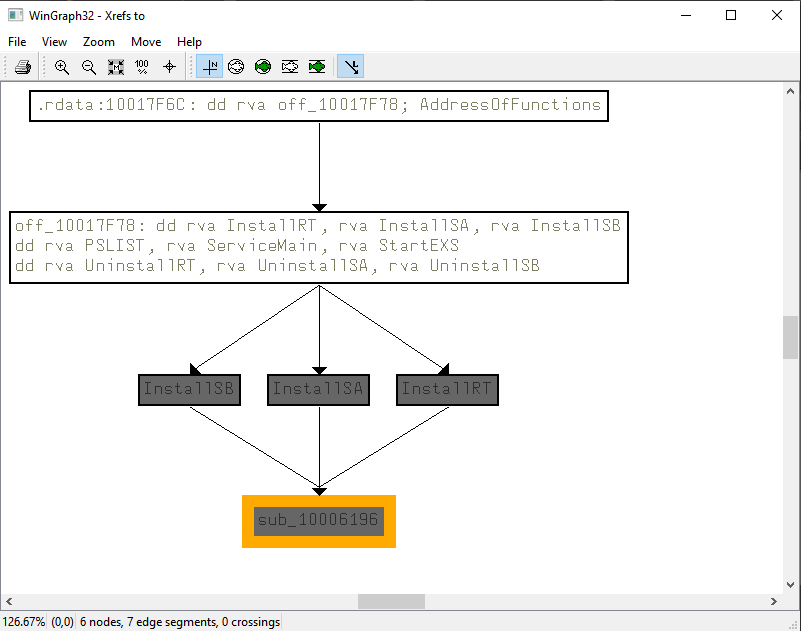
Task: Fit the whole graph in window
Action: 115,67
